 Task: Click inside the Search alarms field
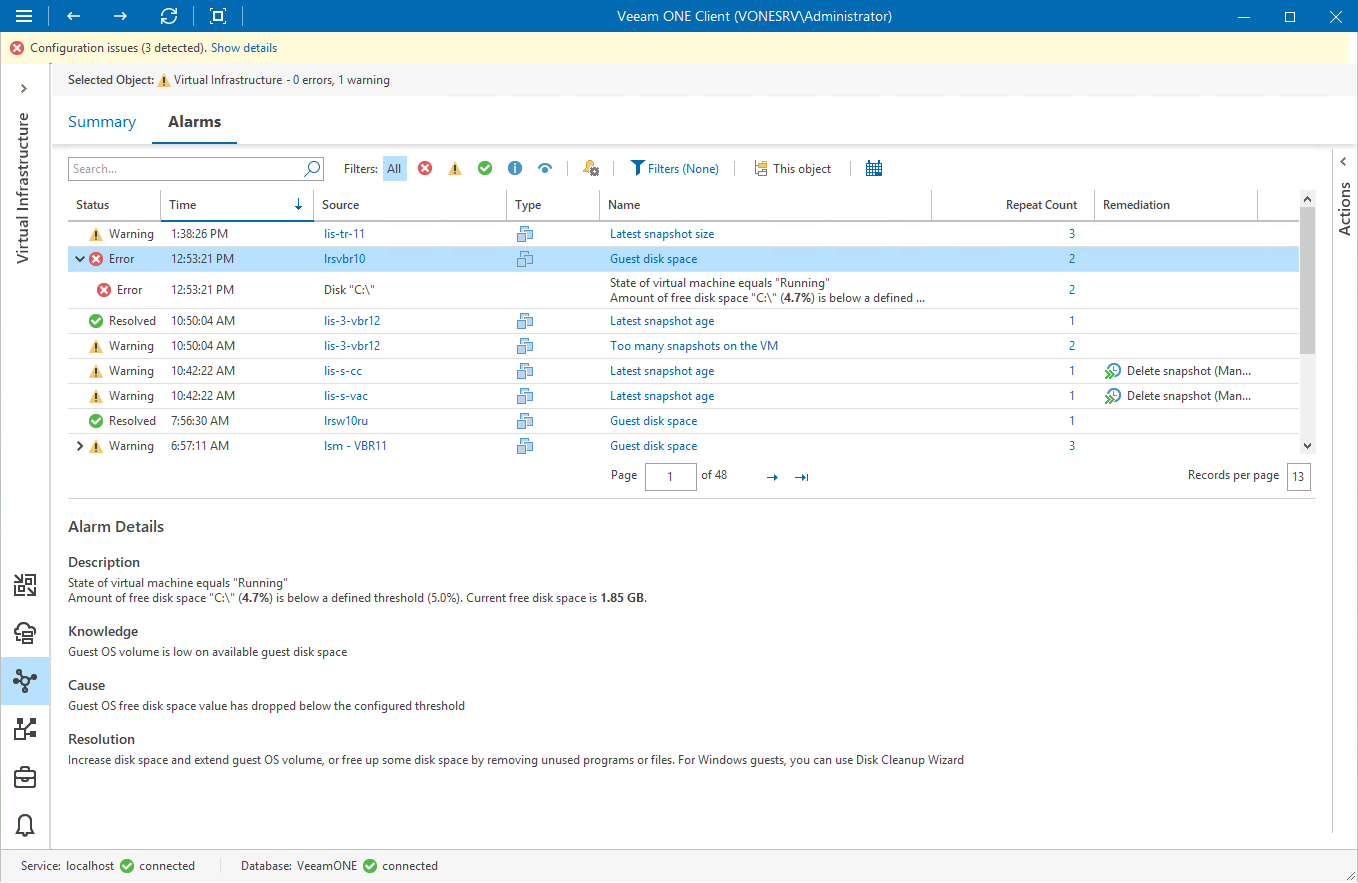(180, 168)
